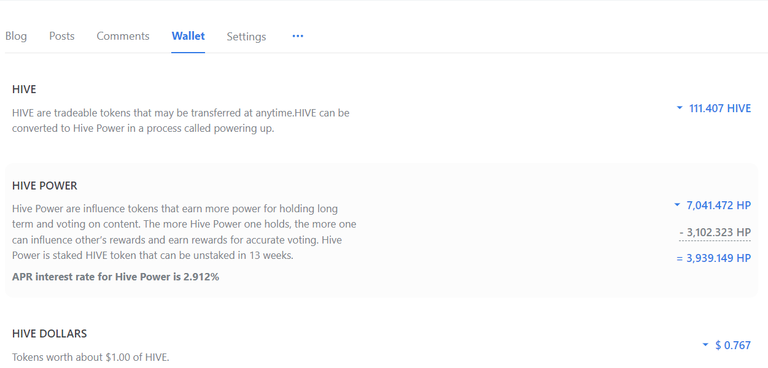Expand the 111.407 HIVE balance dropdown

tap(714, 108)
